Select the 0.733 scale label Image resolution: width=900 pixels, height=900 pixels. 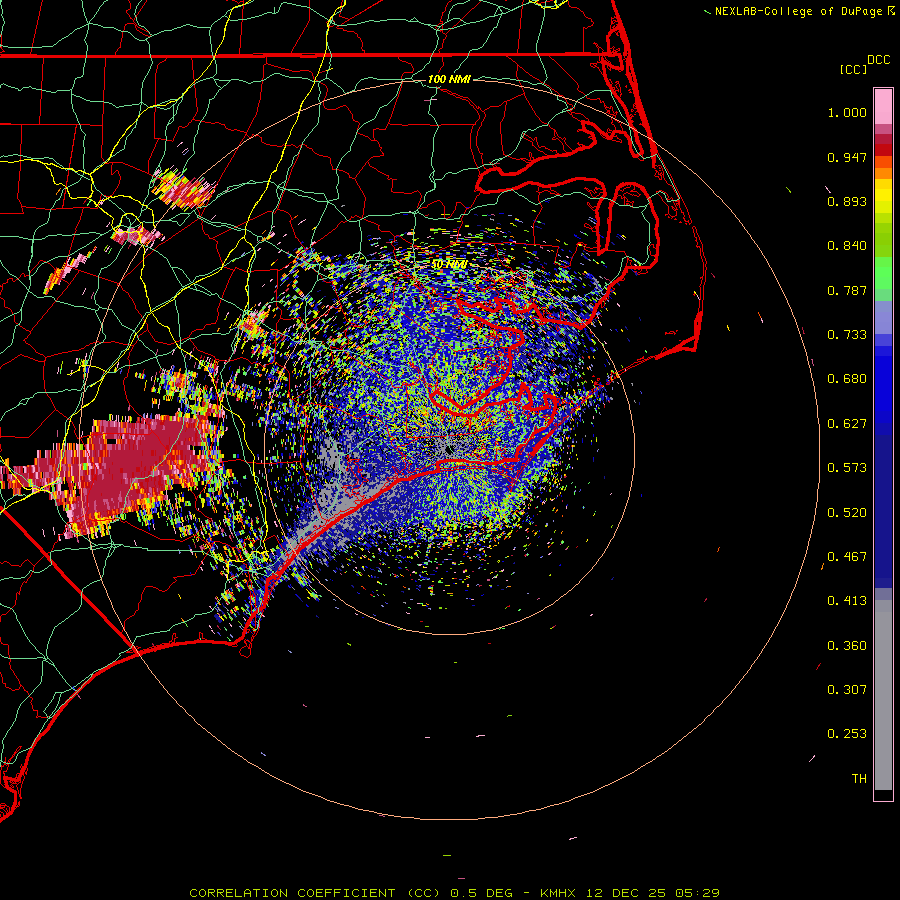[847, 335]
